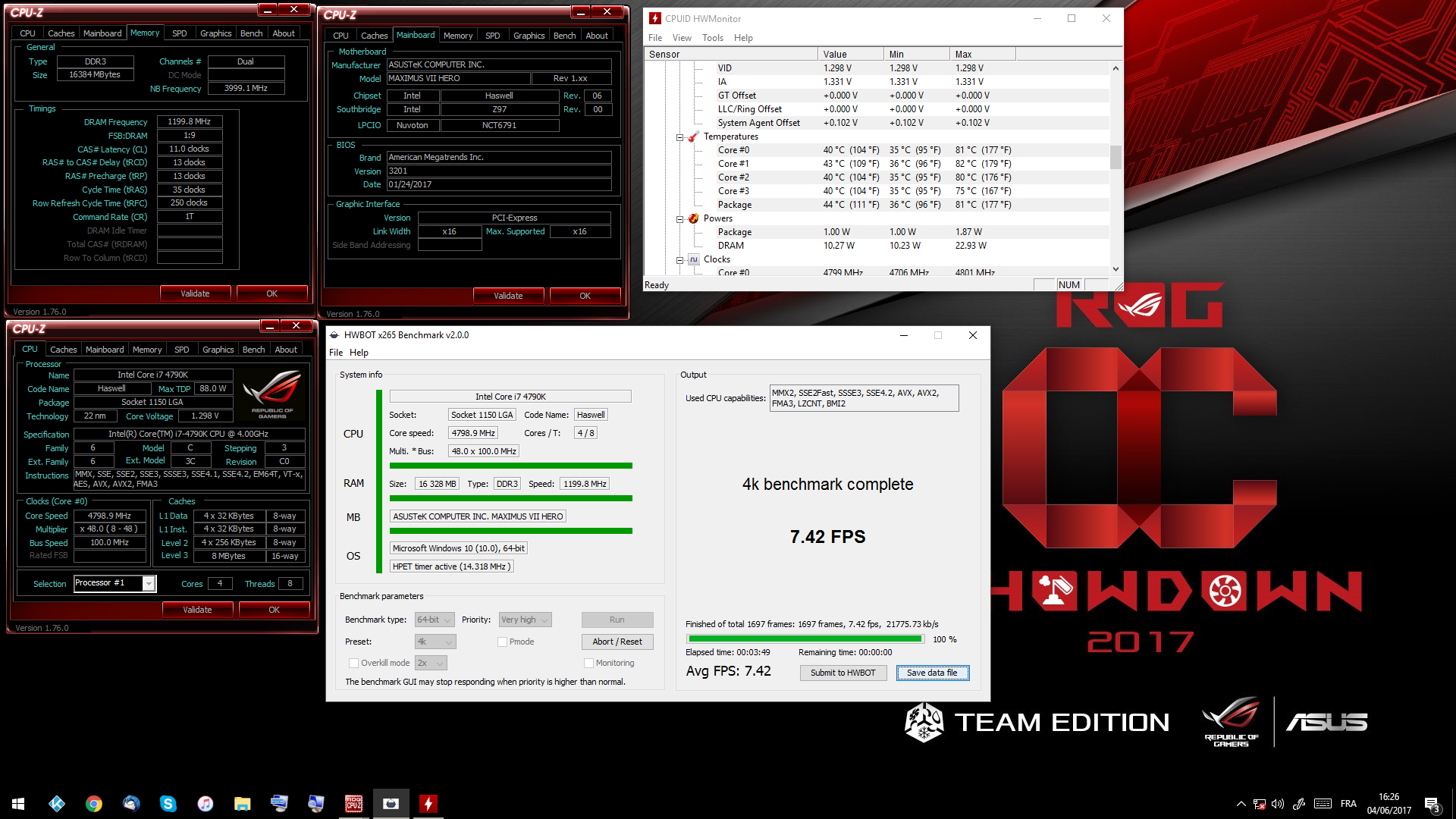Click OK in the Memory CPU-Z window
This screenshot has height=819, width=1456.
coord(271,293)
